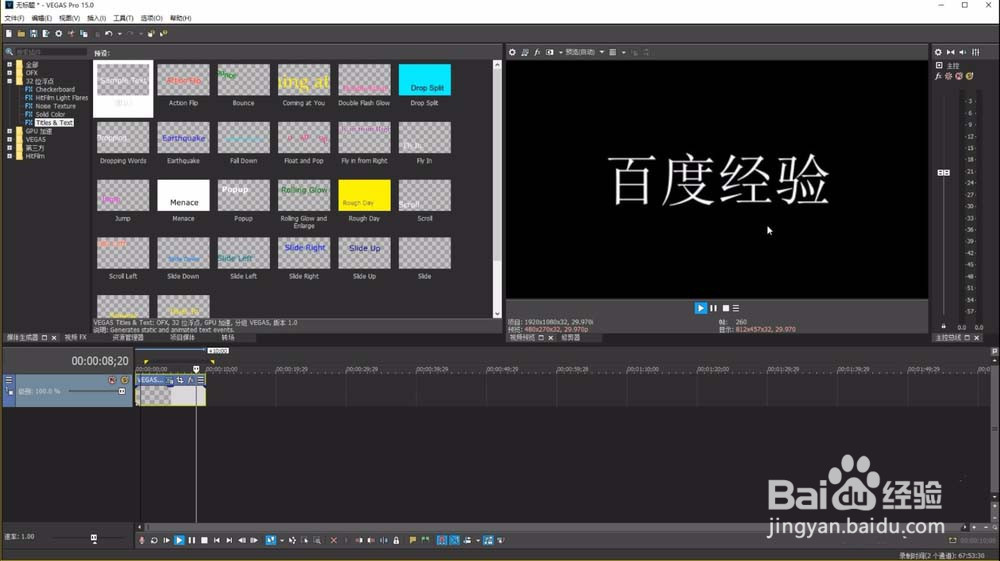
Task: Expand the 第三方 folder
Action: pos(10,147)
